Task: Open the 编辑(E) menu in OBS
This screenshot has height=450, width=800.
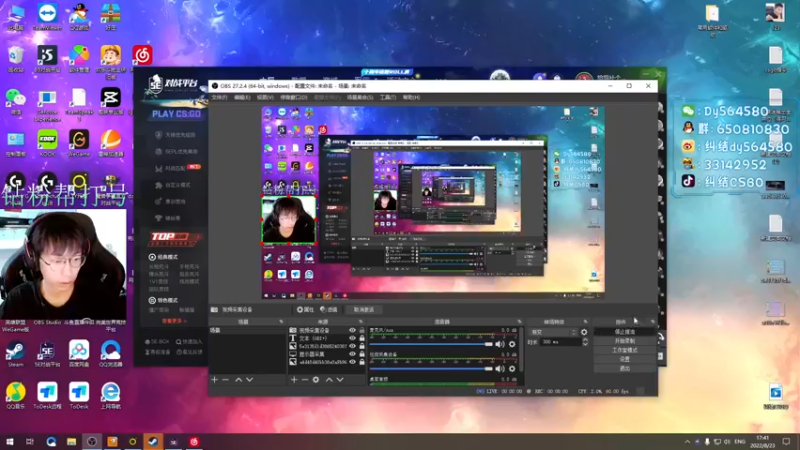Action: [242, 97]
